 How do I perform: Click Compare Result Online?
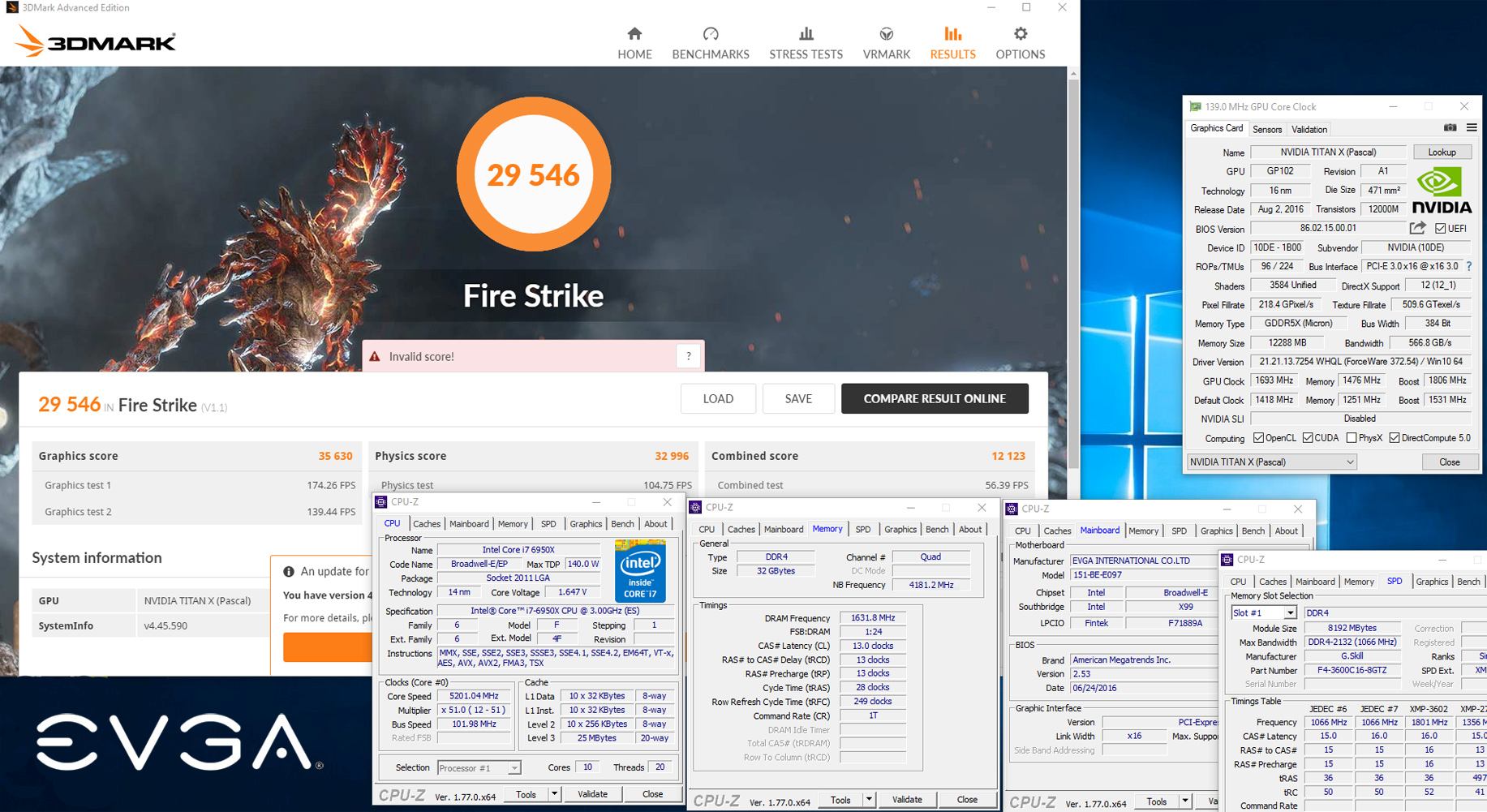(935, 398)
